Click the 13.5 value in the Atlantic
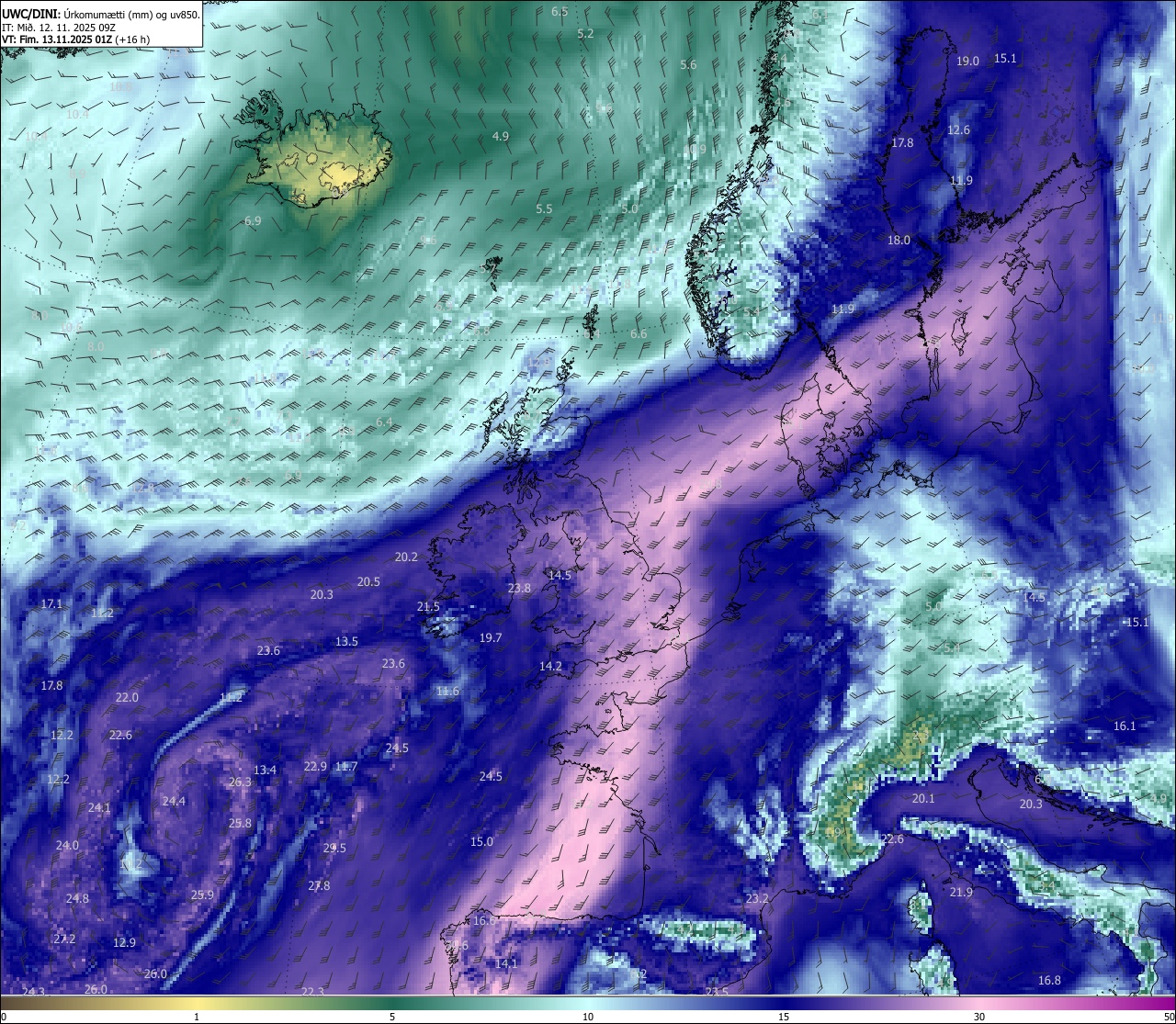Image resolution: width=1176 pixels, height=1024 pixels. pos(346,641)
